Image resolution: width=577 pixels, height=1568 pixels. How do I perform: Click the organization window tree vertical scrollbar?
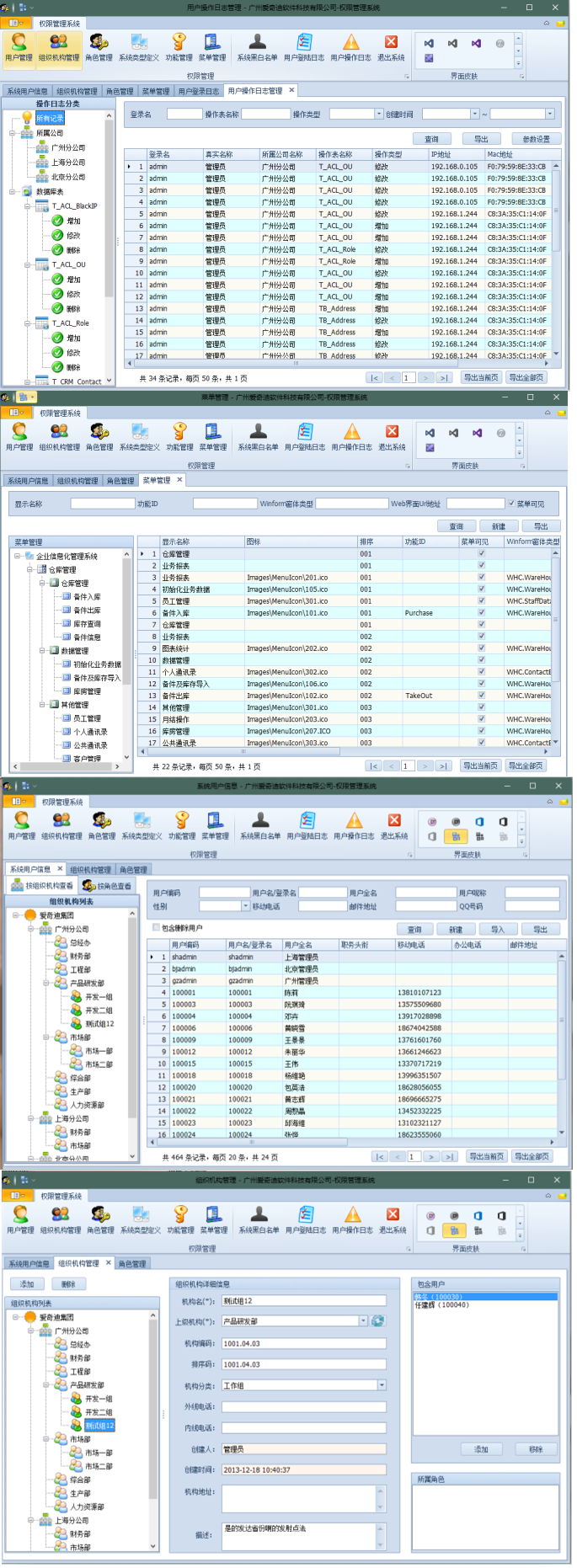click(x=153, y=1429)
